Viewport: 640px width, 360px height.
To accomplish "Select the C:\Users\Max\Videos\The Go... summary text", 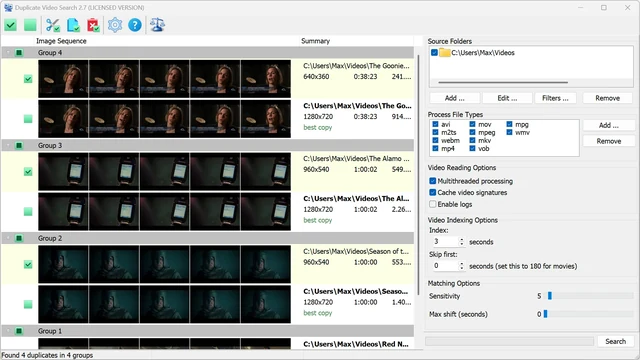I will pos(357,106).
